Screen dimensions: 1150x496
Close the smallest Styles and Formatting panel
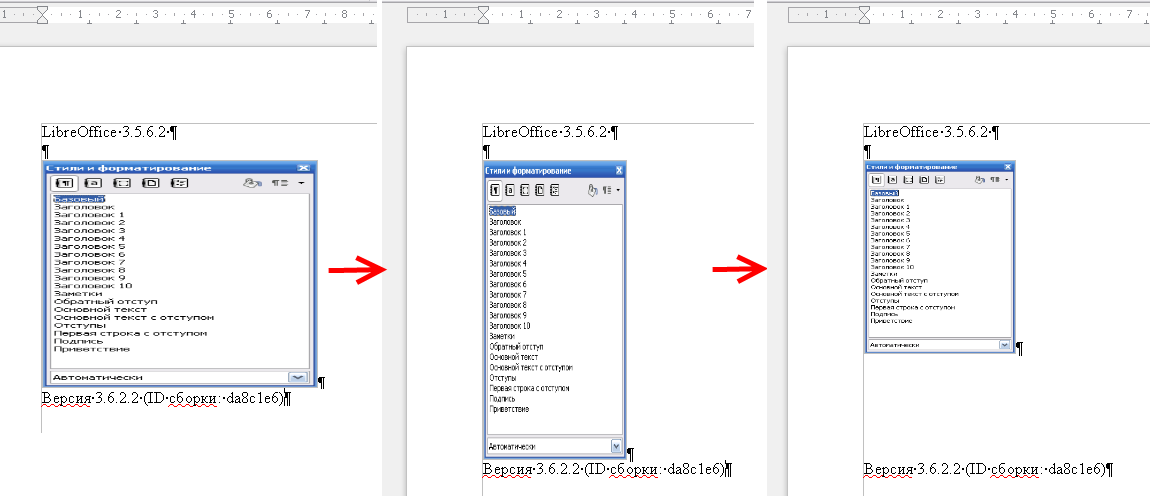pos(1008,167)
